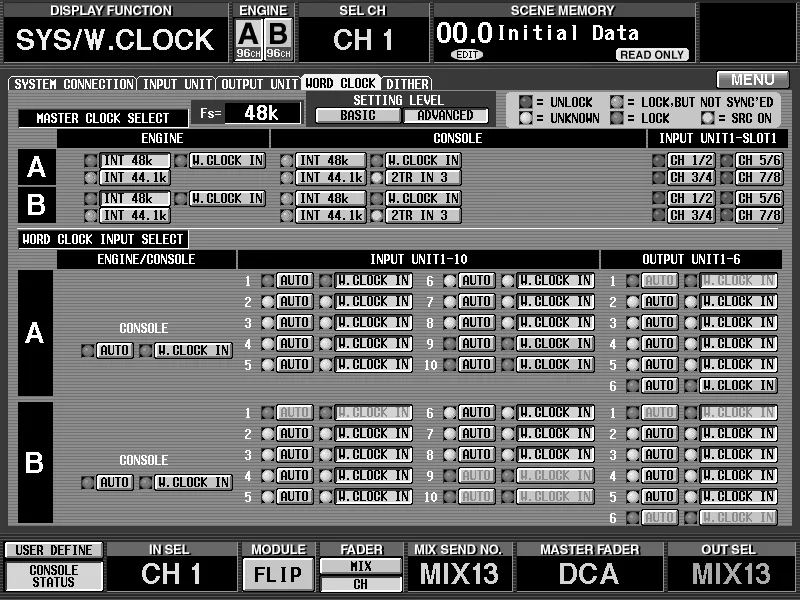Screen dimensions: 800x600
Task: Switch to the INPUT UNIT tab
Action: 177,84
